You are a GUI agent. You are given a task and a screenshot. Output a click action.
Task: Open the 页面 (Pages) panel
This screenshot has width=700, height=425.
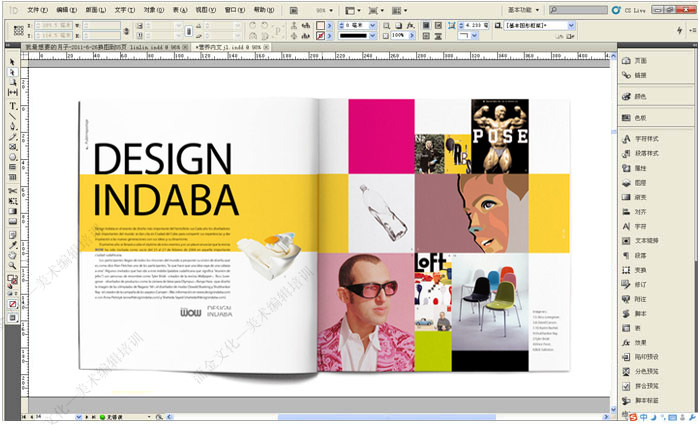click(x=634, y=61)
